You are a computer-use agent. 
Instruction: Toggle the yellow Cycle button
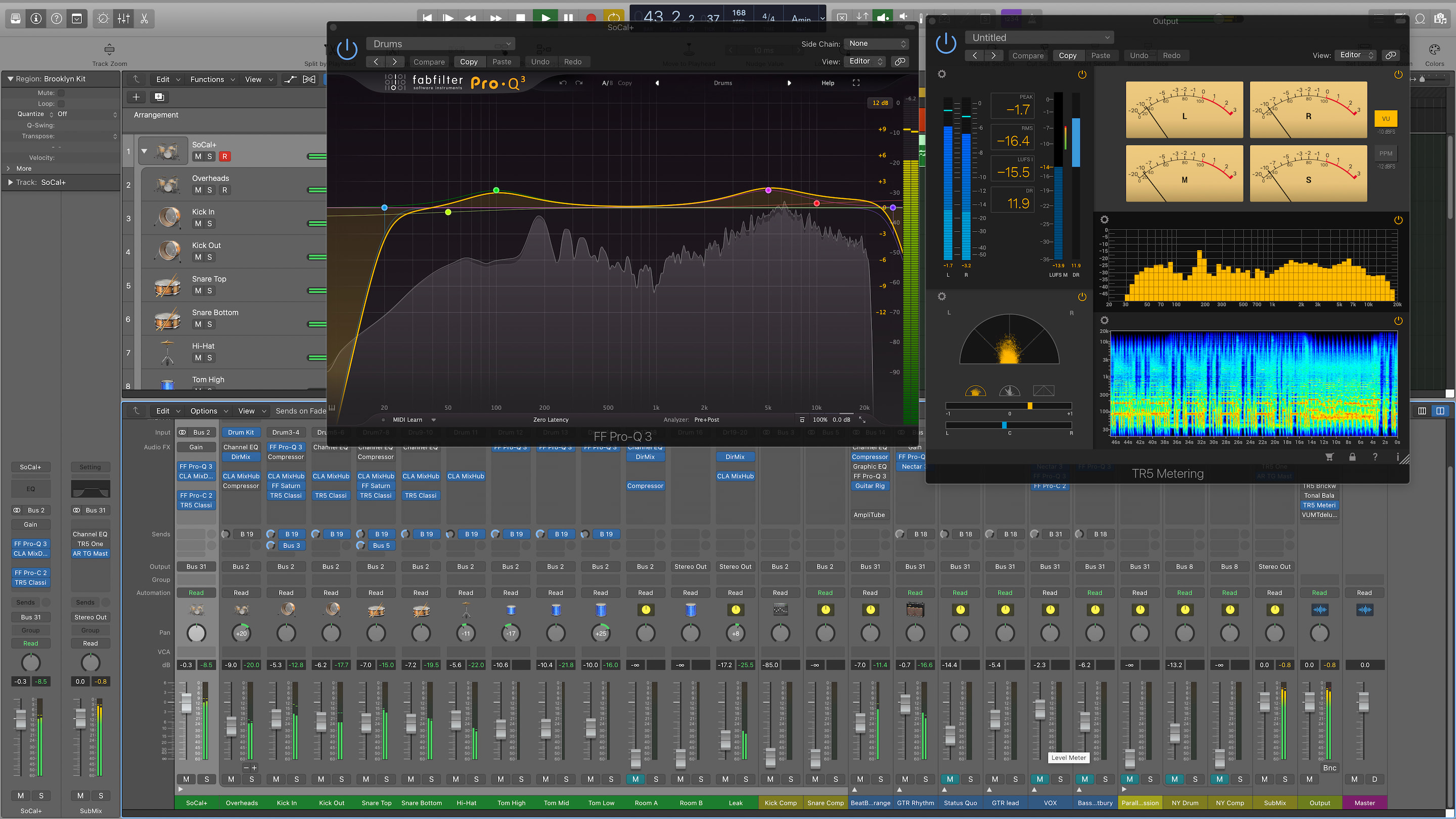(613, 18)
